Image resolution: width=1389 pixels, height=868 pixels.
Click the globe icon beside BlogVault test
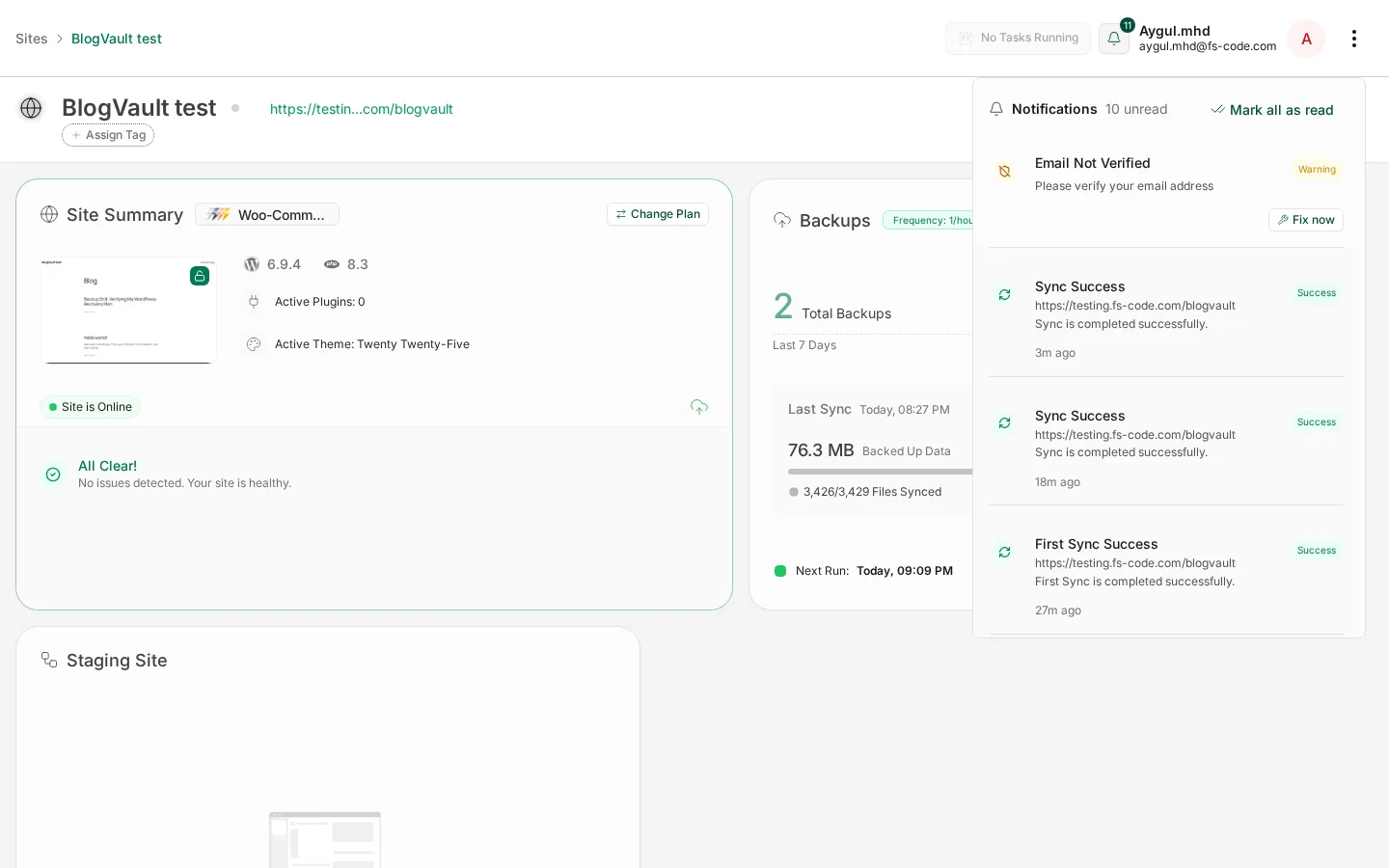pos(31,108)
